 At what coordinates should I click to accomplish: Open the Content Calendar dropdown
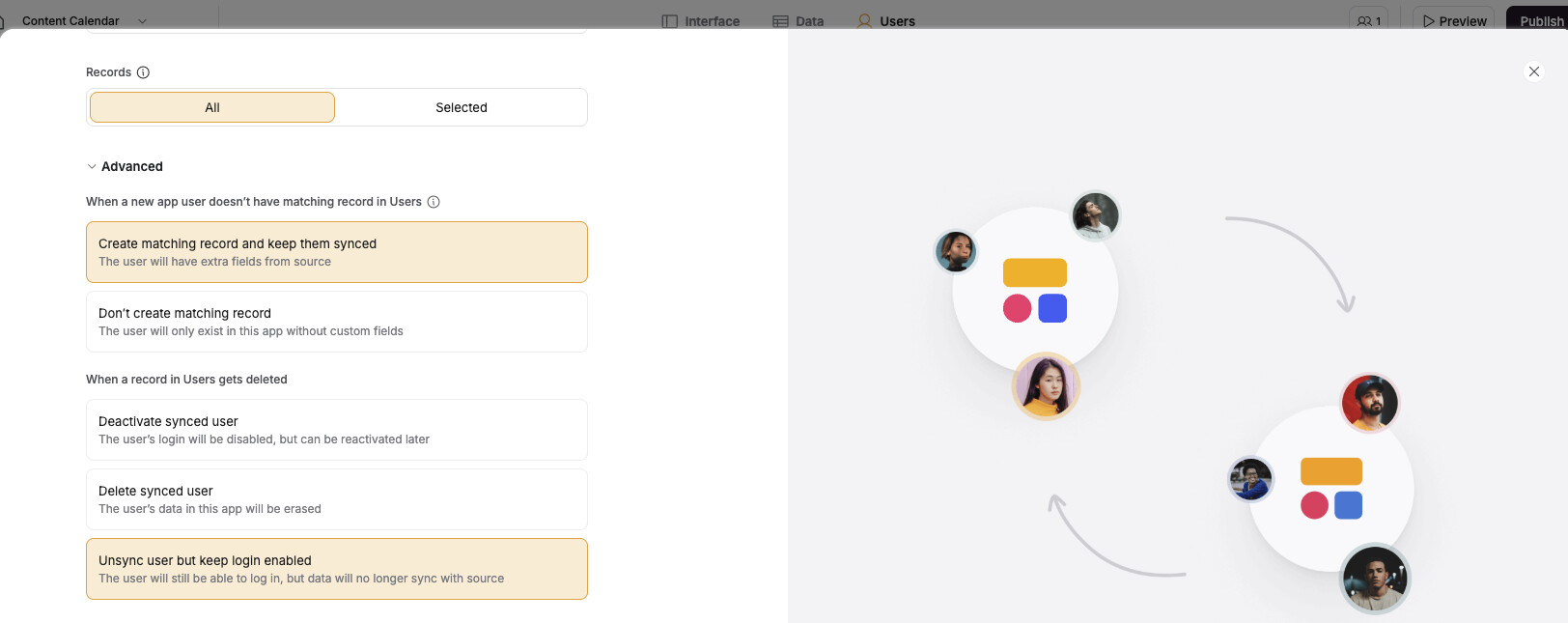142,20
